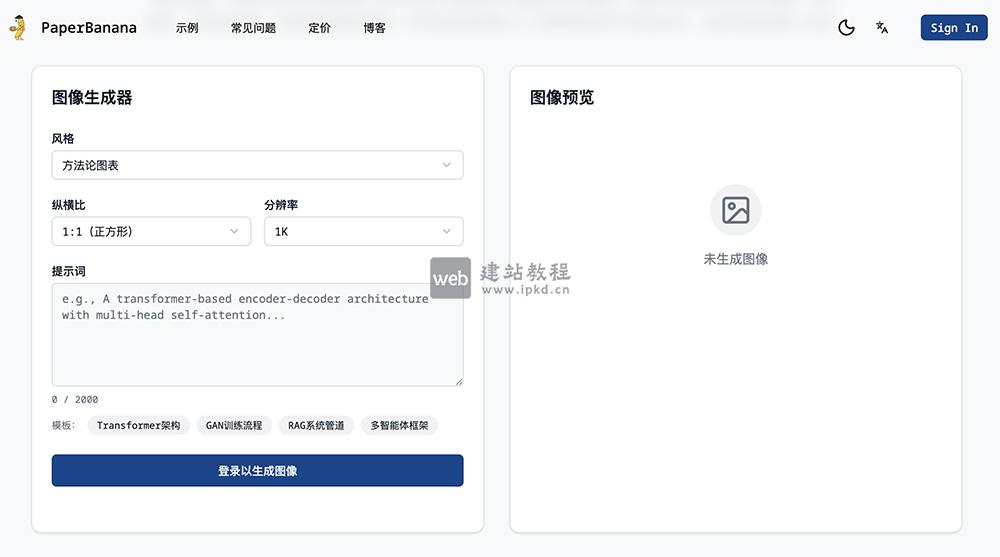This screenshot has width=1000, height=557.
Task: Click the 分辨率 field label
Action: 281,205
